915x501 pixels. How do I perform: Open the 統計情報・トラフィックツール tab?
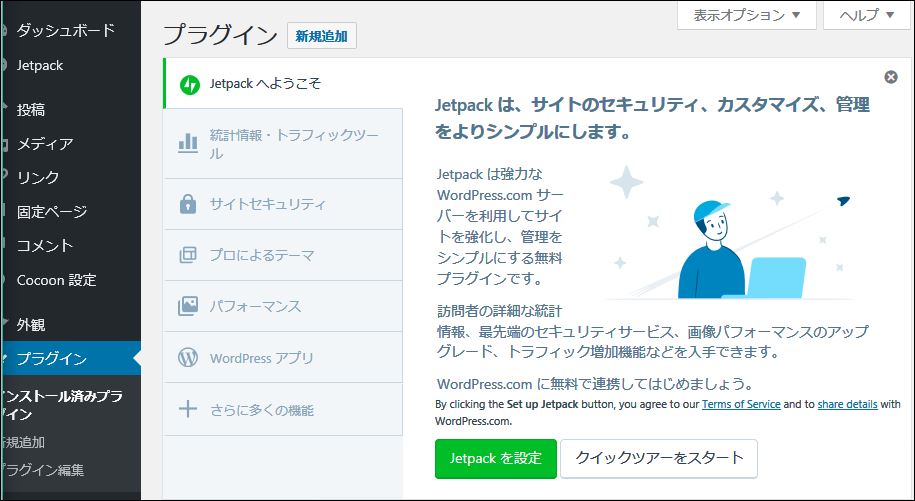click(x=283, y=143)
